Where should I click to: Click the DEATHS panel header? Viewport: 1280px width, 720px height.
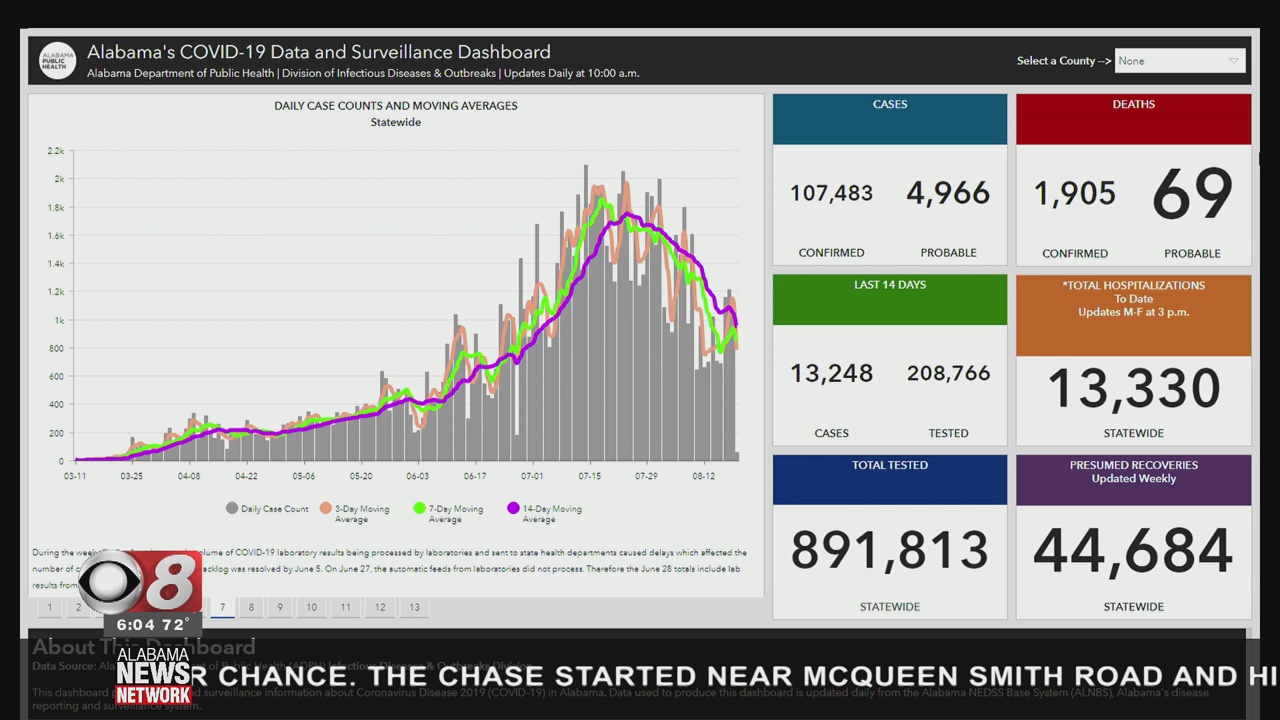point(1133,119)
